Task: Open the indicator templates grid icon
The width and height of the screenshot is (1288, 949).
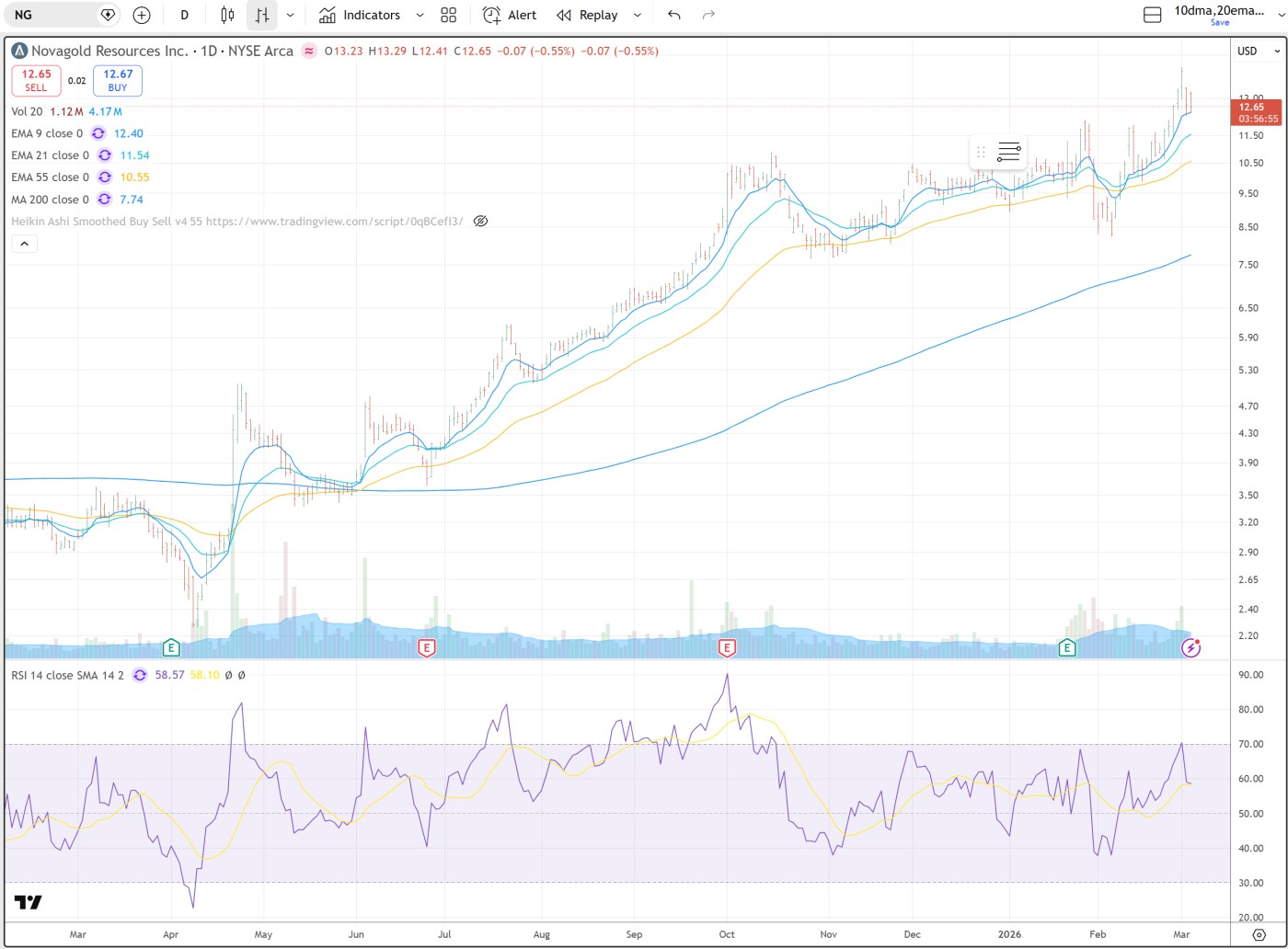Action: coord(448,15)
